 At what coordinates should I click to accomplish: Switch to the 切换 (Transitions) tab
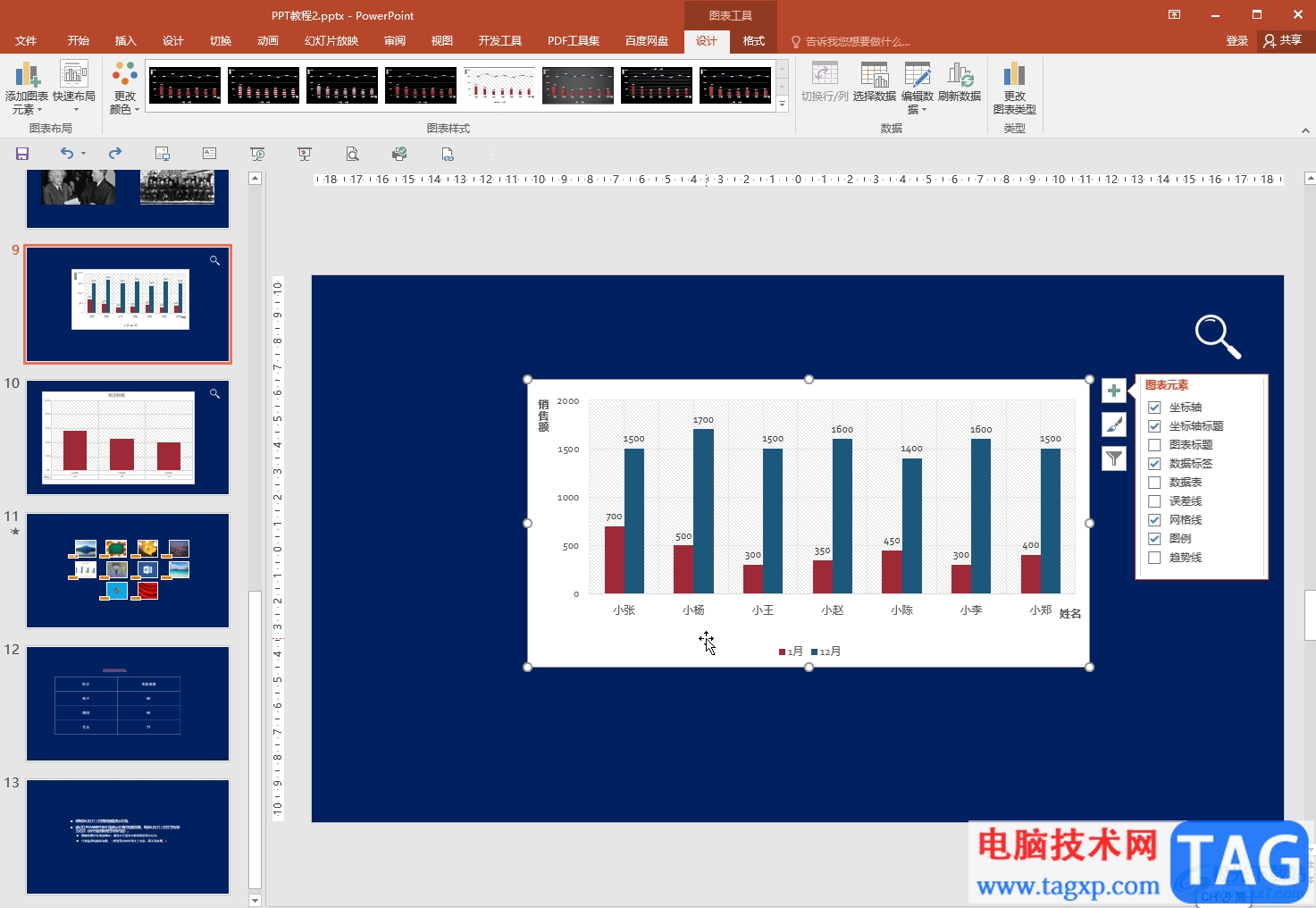click(x=221, y=41)
